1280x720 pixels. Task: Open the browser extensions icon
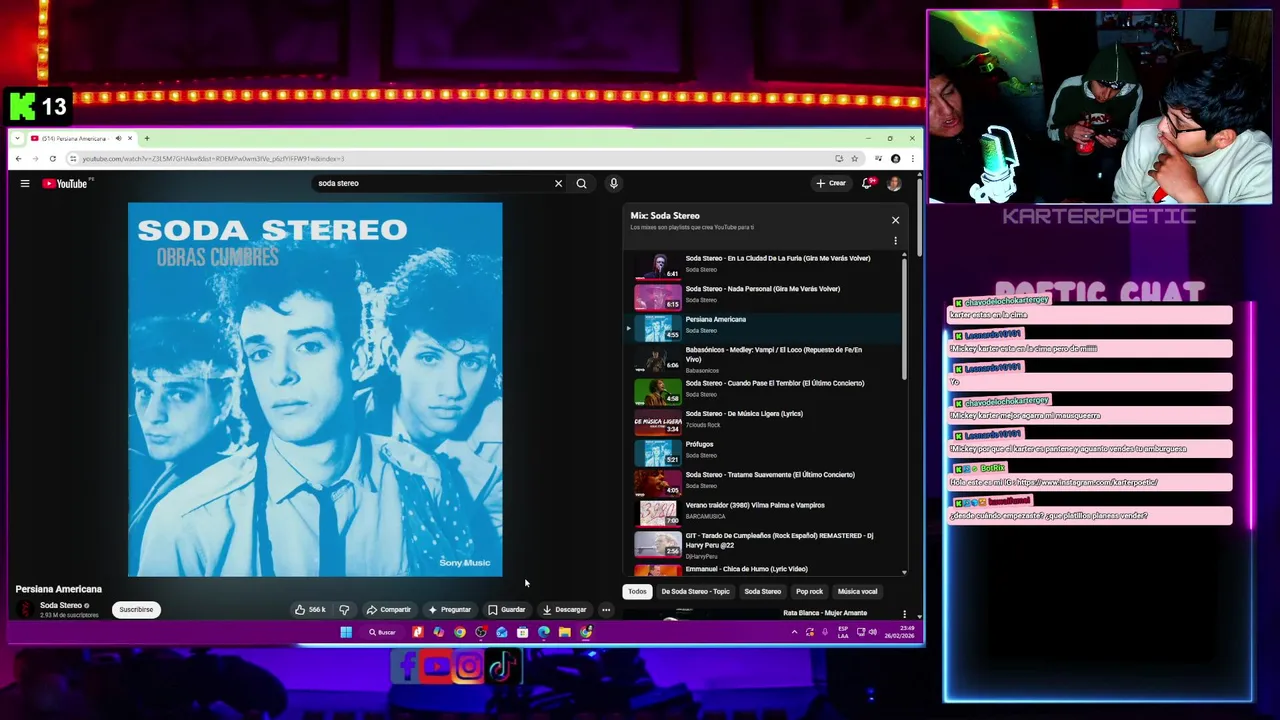pos(878,158)
